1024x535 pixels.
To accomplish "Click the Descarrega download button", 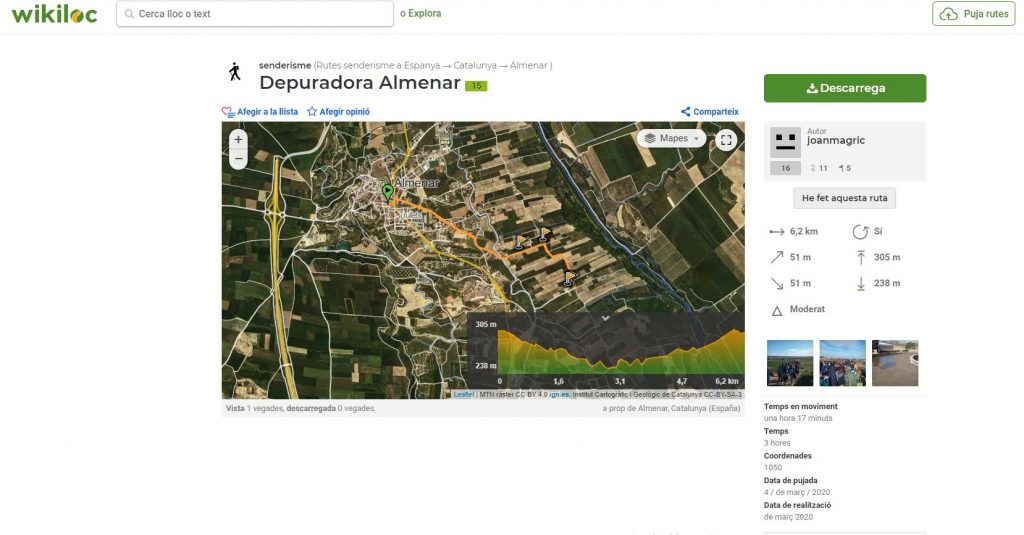I will [844, 88].
